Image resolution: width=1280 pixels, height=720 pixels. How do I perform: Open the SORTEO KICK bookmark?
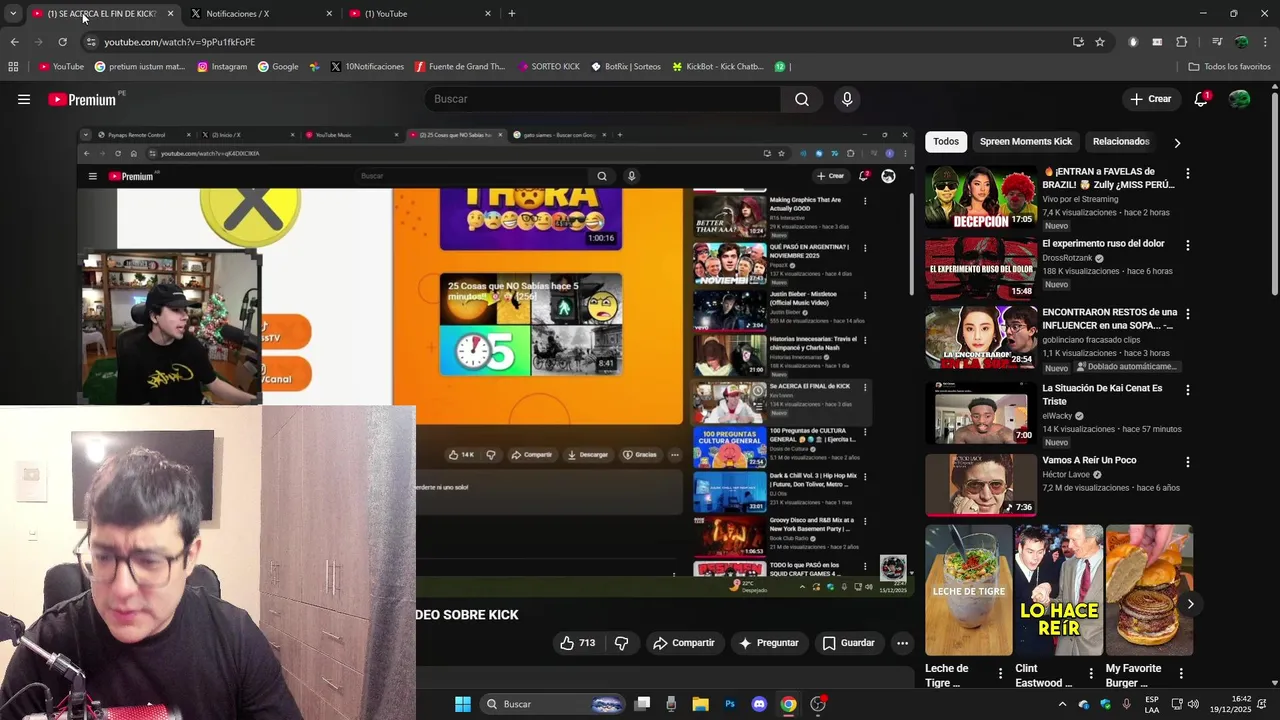(549, 67)
